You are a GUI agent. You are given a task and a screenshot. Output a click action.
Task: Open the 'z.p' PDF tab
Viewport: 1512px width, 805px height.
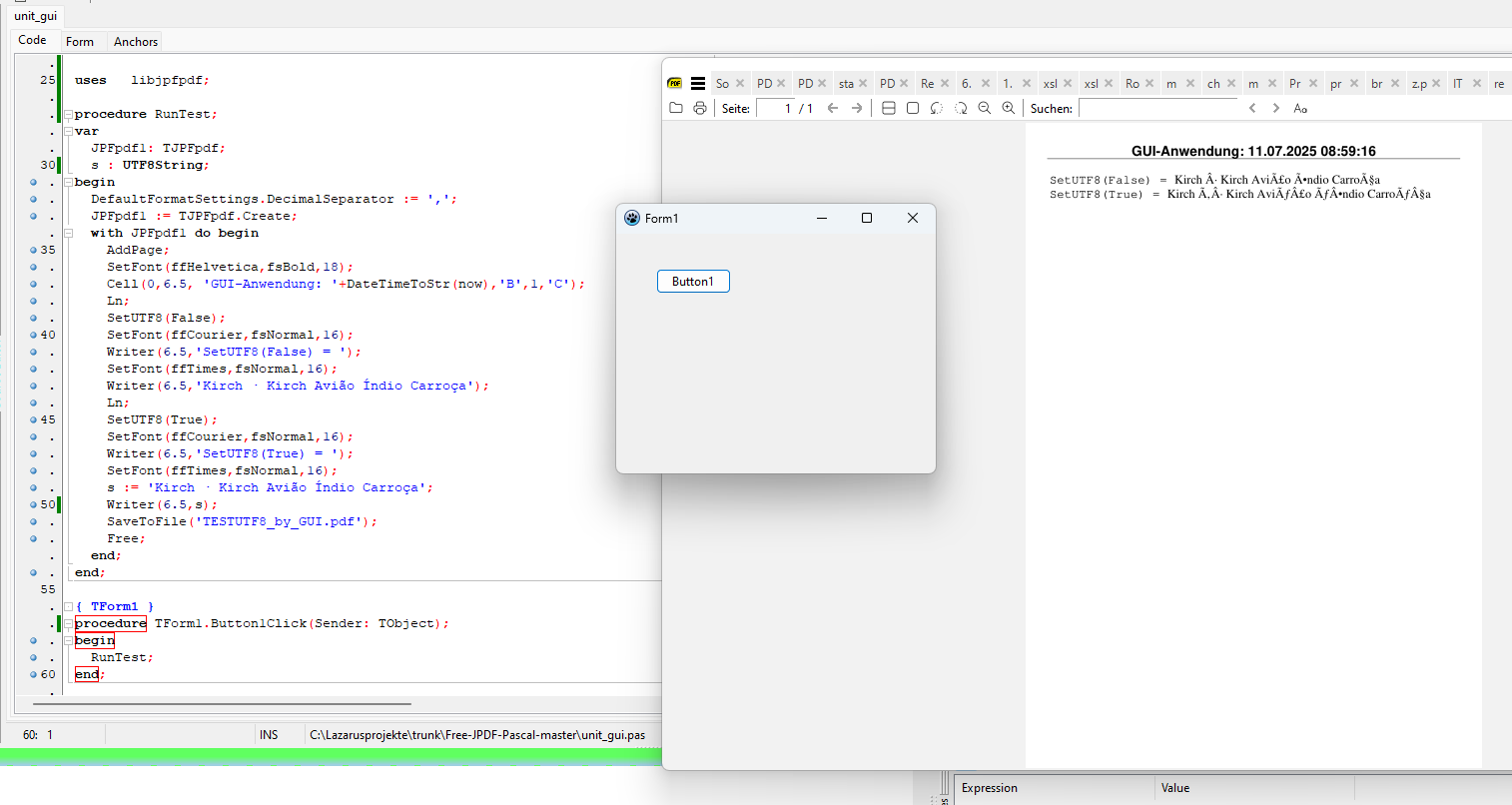[x=1419, y=84]
